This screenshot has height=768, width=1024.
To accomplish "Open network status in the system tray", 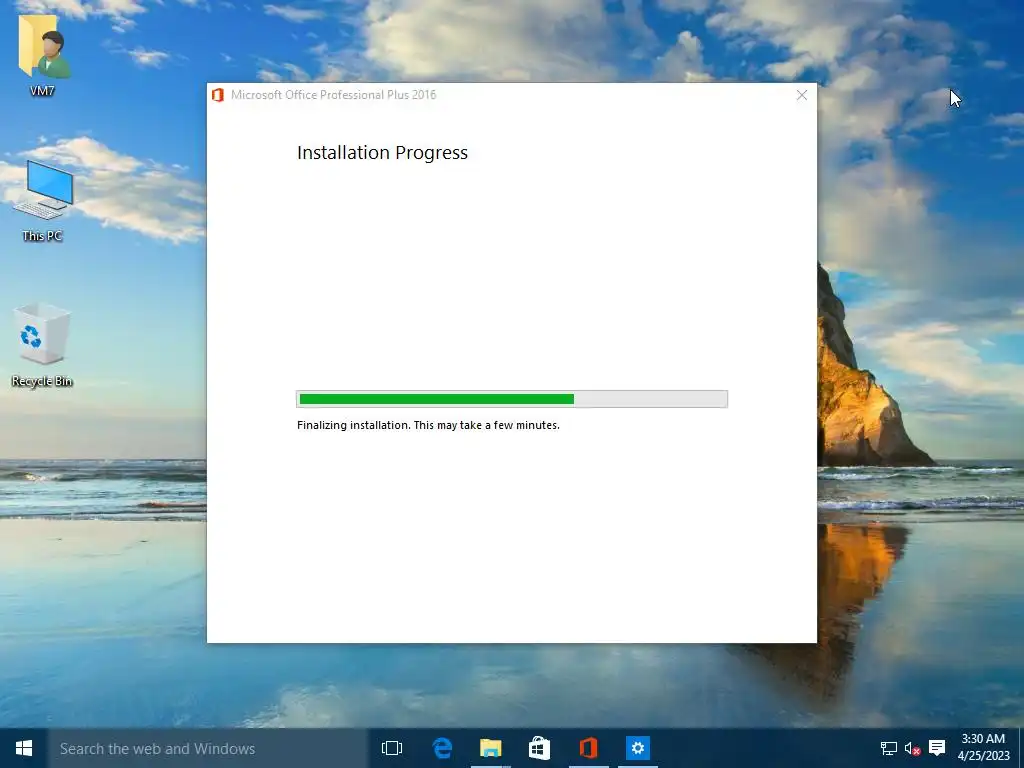I will pos(888,748).
